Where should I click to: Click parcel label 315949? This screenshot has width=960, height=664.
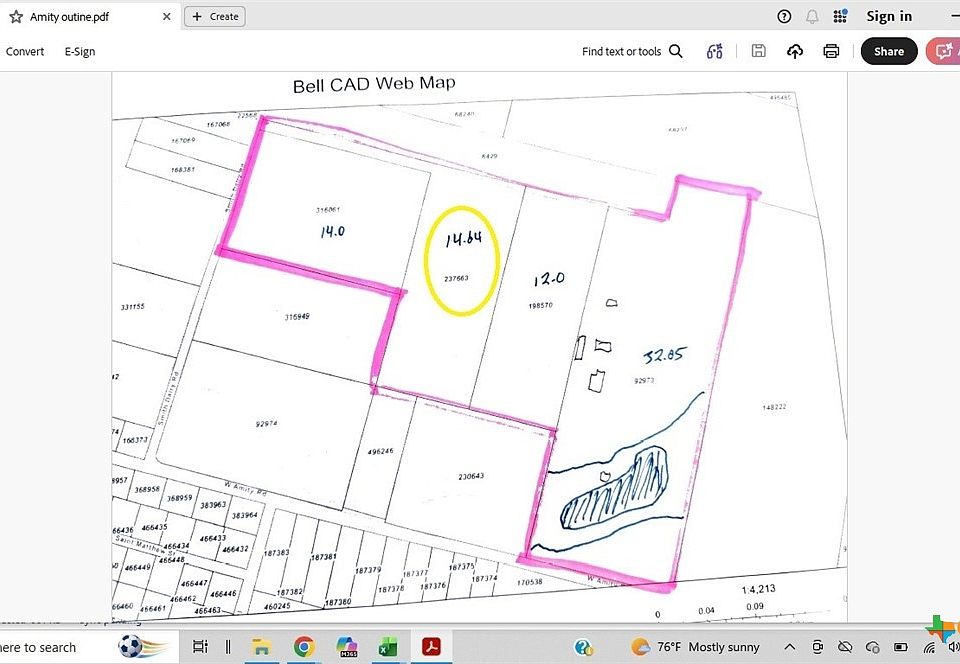click(297, 317)
